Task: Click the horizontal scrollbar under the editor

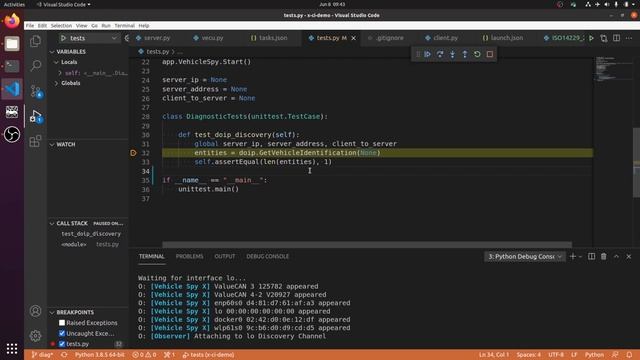Action: click(x=367, y=244)
